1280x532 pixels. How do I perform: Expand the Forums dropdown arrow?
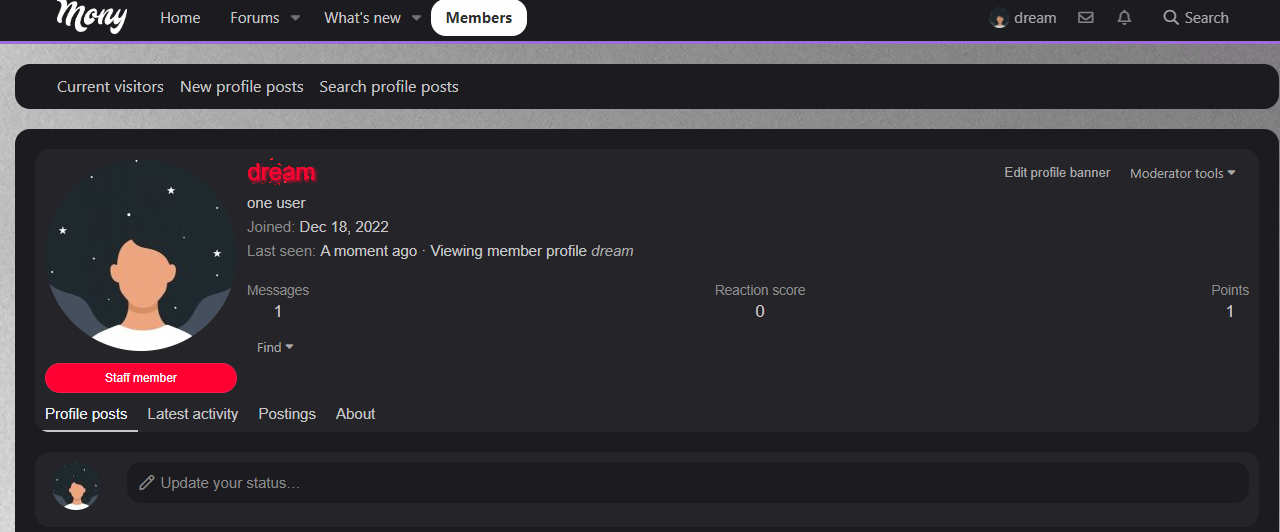click(296, 18)
